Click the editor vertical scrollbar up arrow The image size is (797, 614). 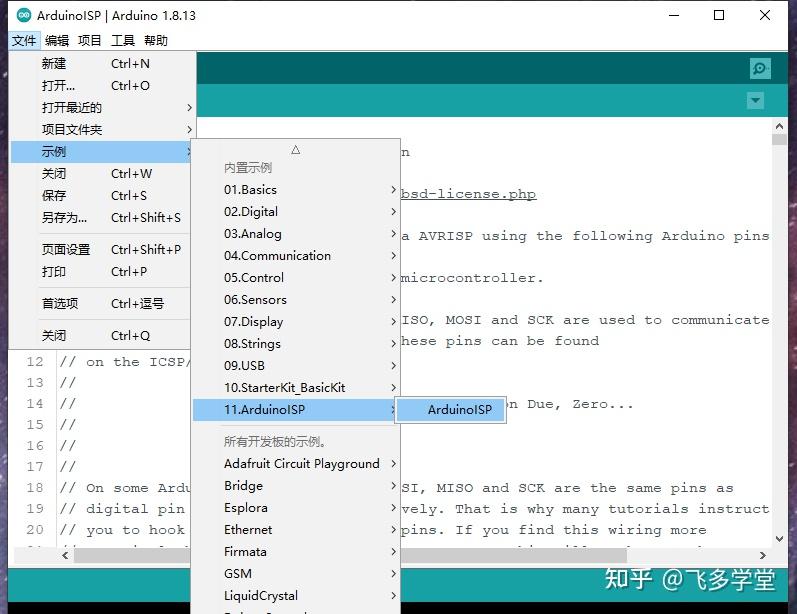(x=779, y=126)
